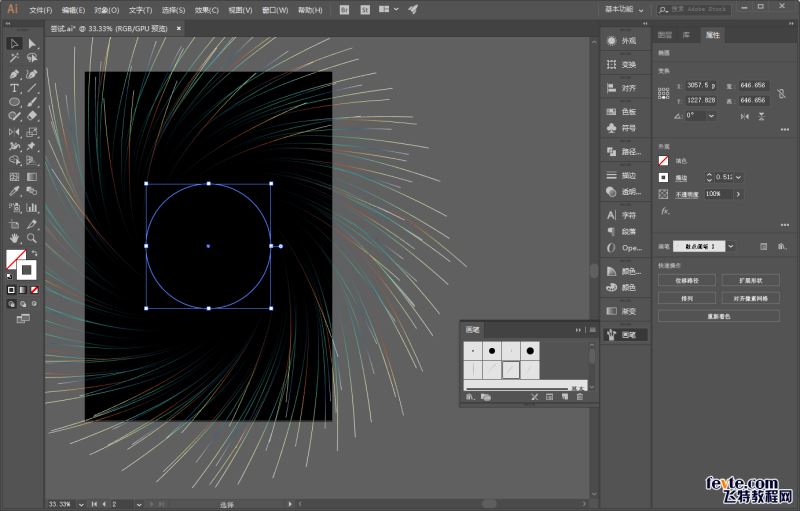The height and width of the screenshot is (511, 800).
Task: Open the rotation angle dropdown
Action: (x=711, y=116)
